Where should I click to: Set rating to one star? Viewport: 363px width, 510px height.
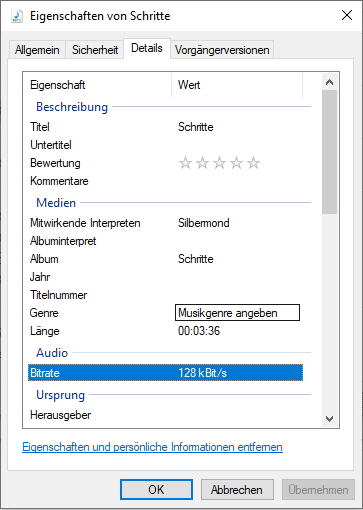(185, 163)
